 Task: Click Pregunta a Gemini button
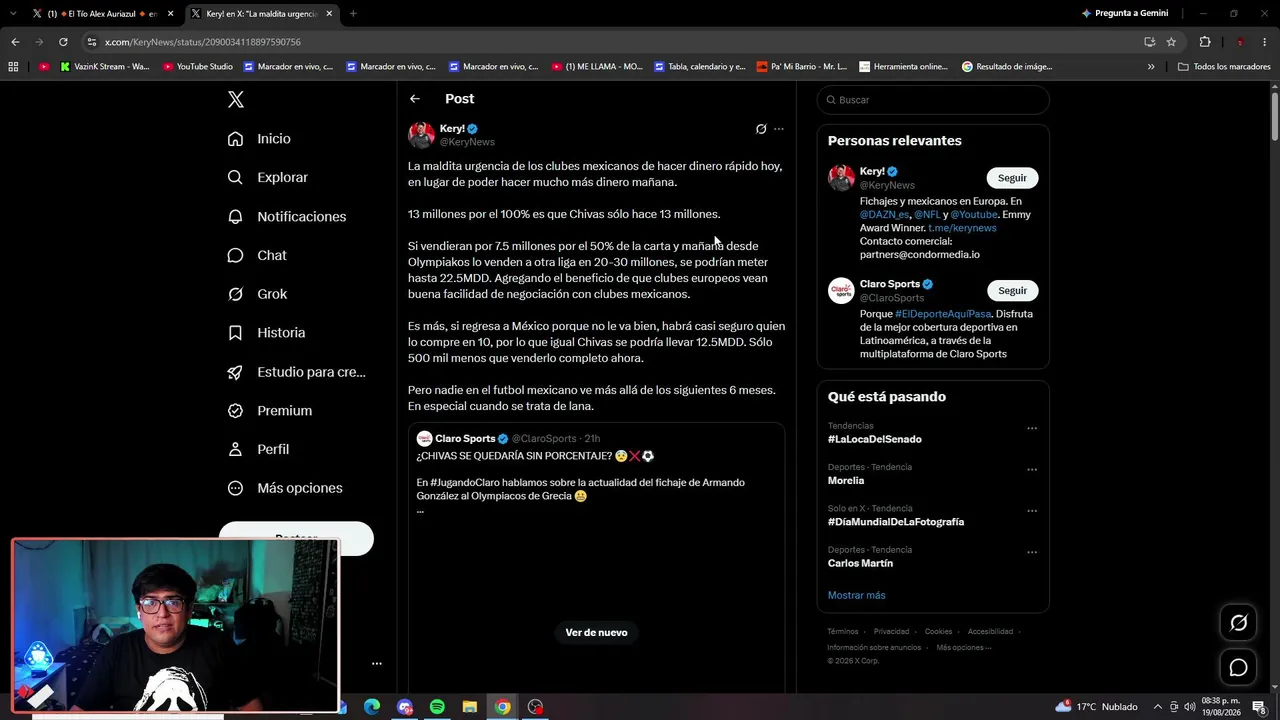tap(1125, 13)
